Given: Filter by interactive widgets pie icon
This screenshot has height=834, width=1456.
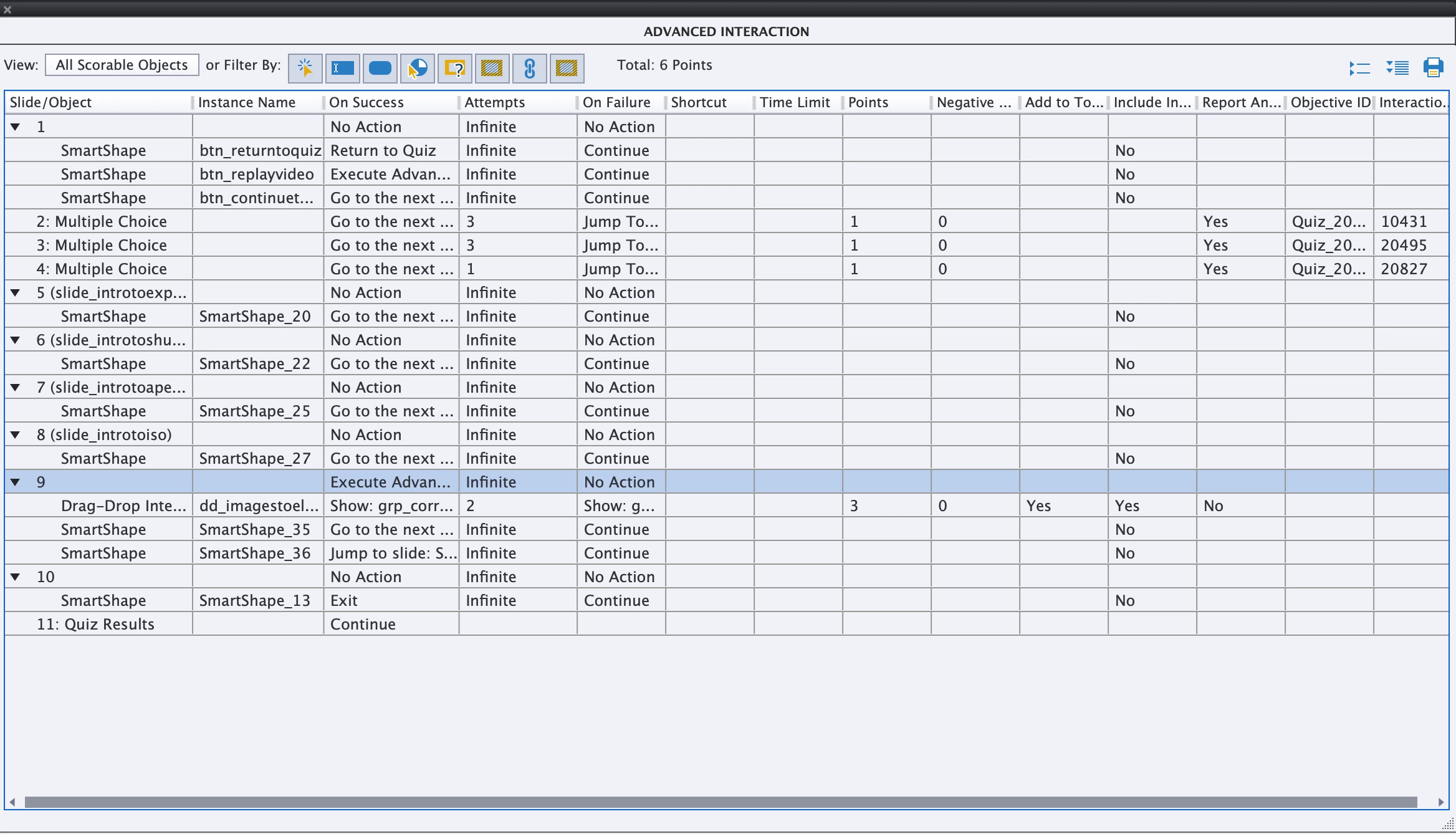Looking at the screenshot, I should pyautogui.click(x=418, y=67).
